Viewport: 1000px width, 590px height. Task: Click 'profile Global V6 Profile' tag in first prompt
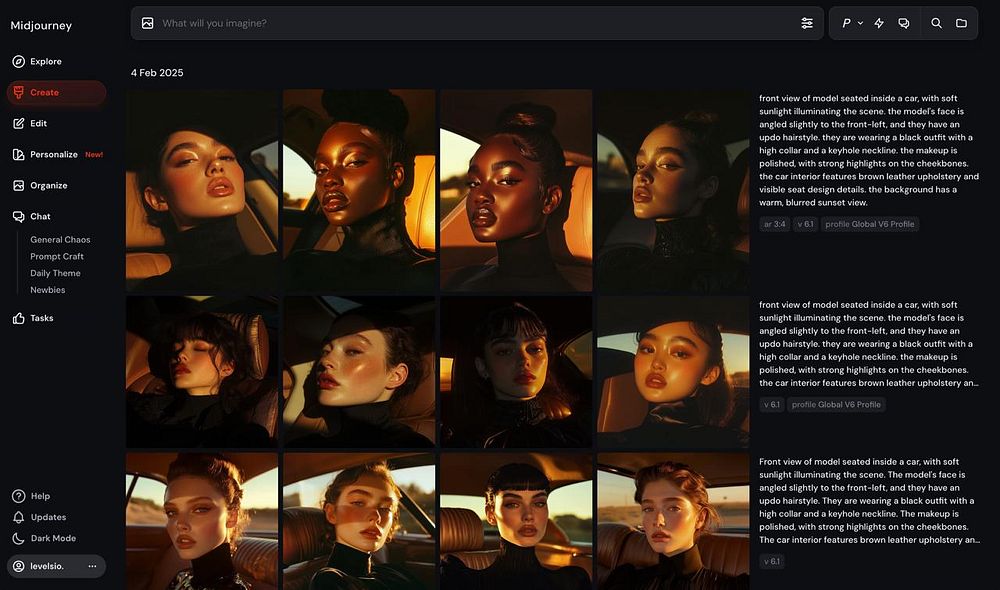point(869,224)
